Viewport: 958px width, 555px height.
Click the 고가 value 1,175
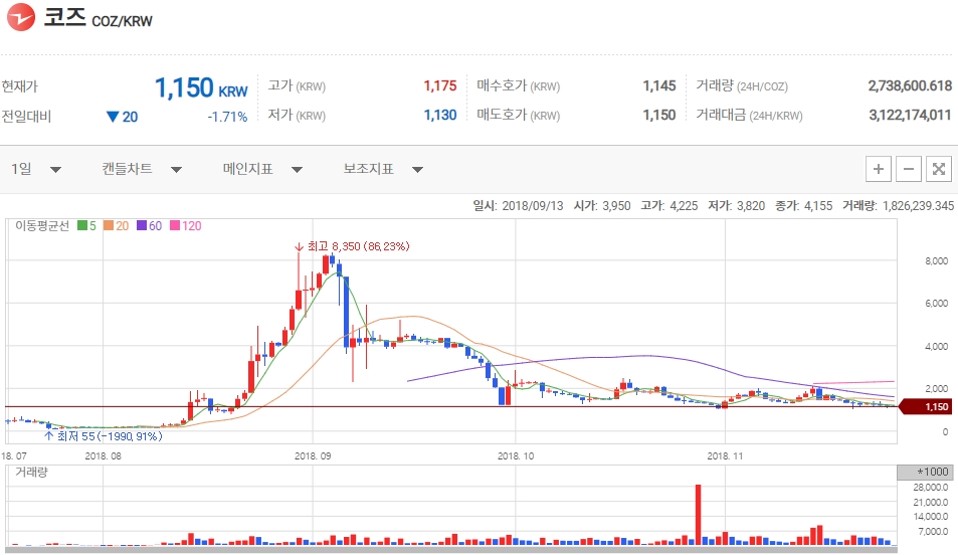[x=440, y=86]
